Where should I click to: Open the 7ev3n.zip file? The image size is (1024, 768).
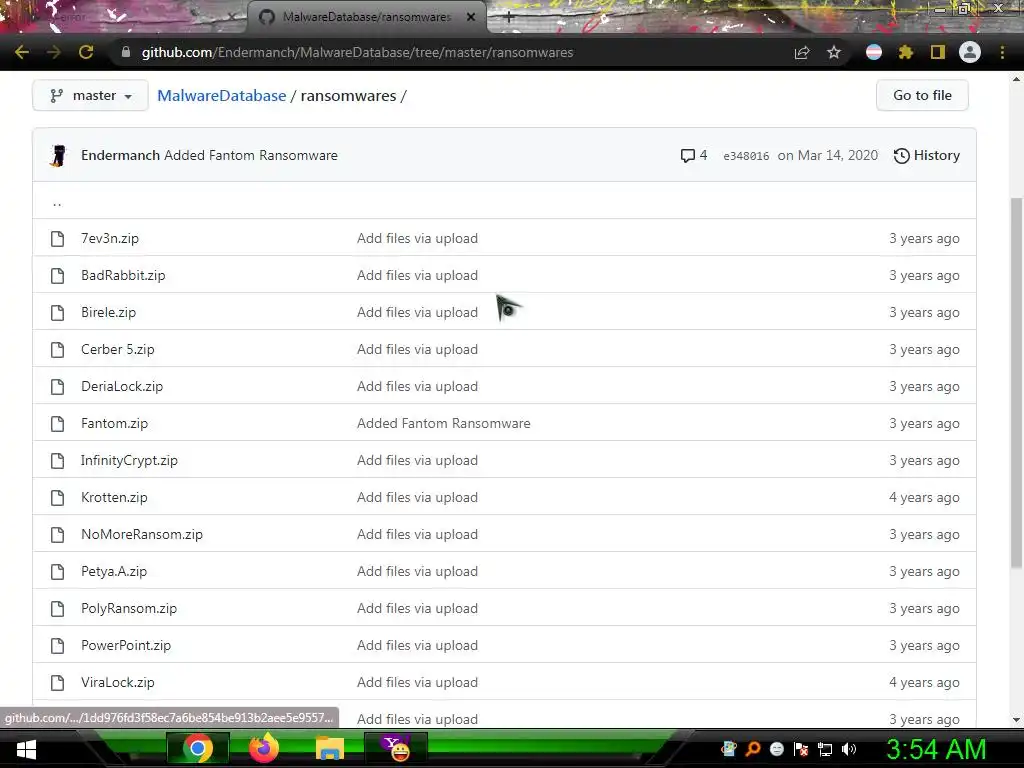[x=110, y=238]
